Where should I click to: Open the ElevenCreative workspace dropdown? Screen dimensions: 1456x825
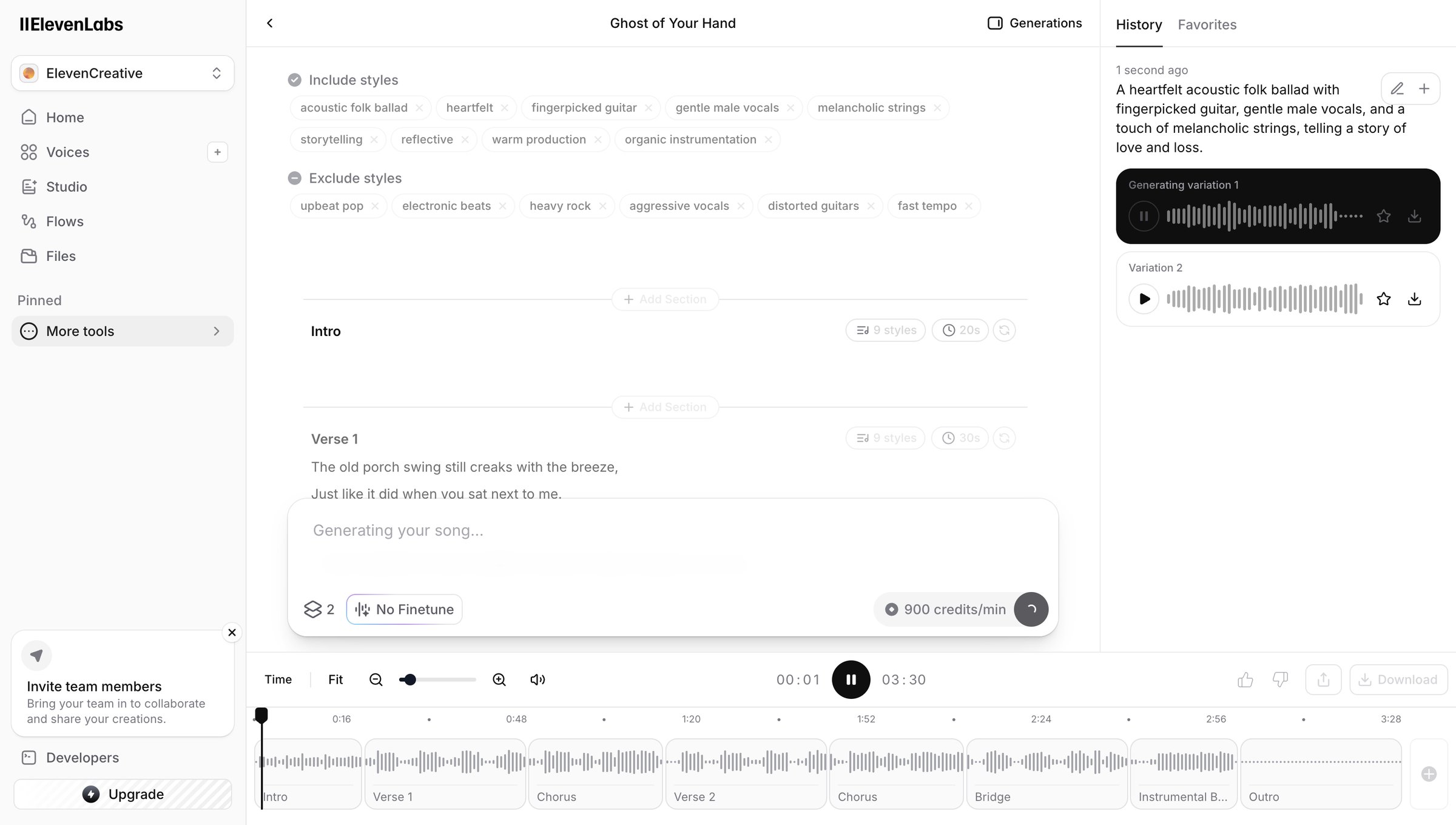pyautogui.click(x=123, y=73)
